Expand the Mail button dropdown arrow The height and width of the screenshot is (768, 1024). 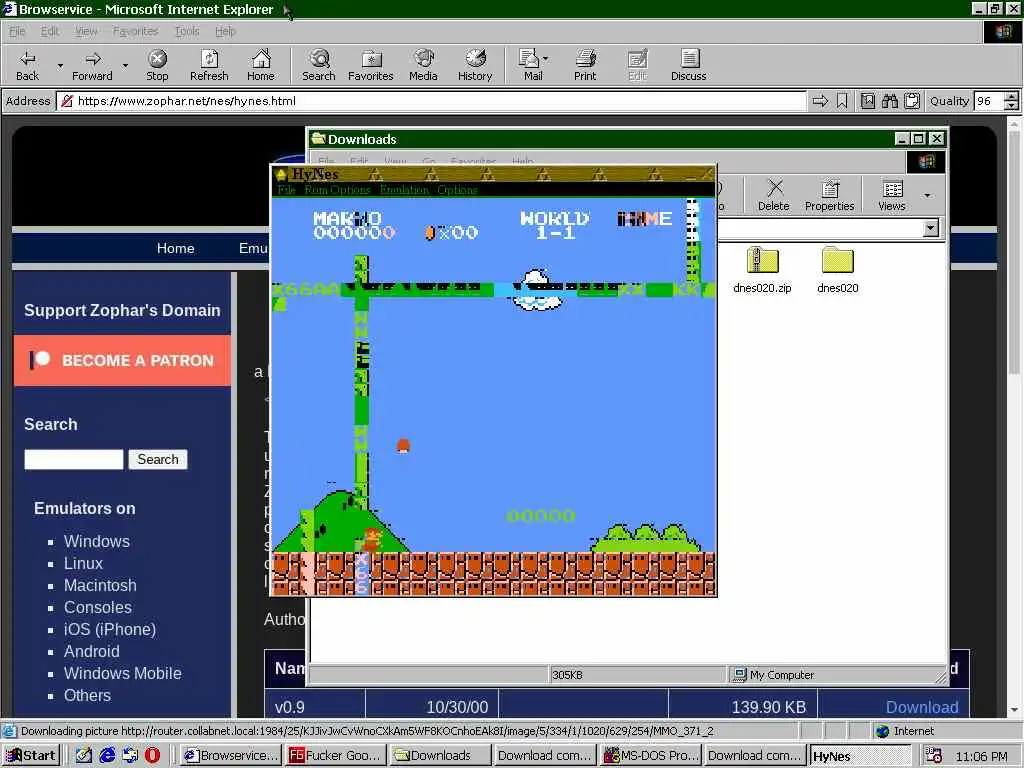point(546,59)
